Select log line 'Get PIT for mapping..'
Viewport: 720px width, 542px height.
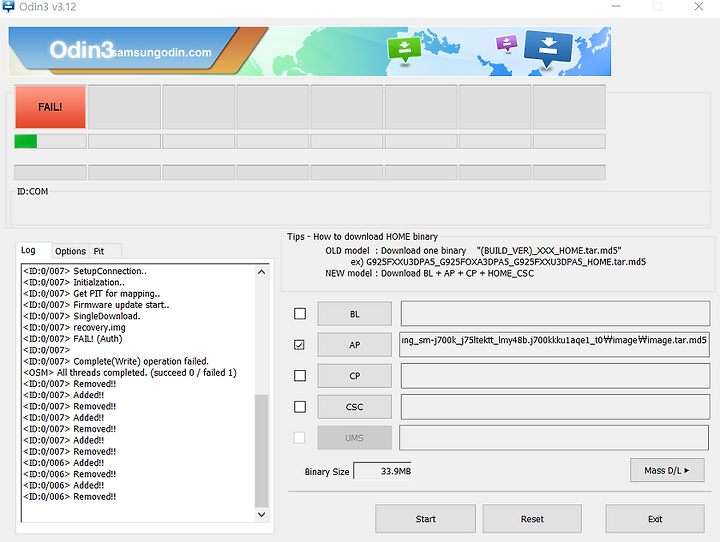[92, 294]
